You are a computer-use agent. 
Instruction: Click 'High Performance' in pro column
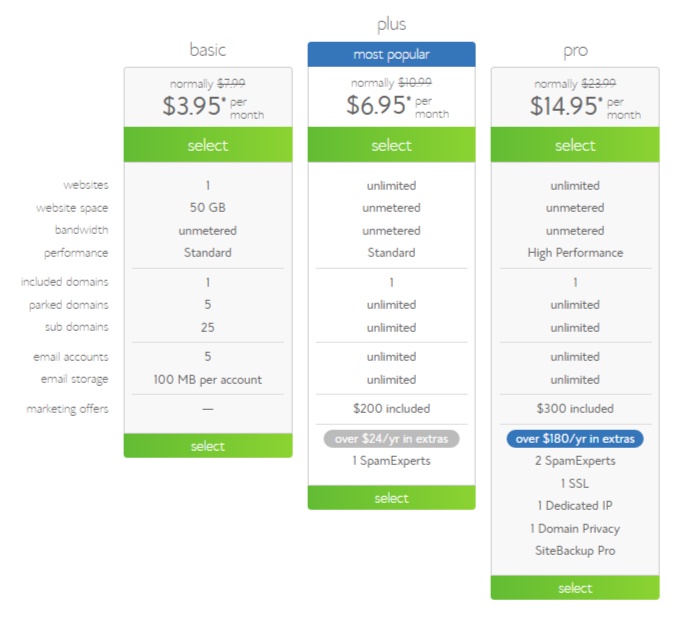[x=575, y=253]
